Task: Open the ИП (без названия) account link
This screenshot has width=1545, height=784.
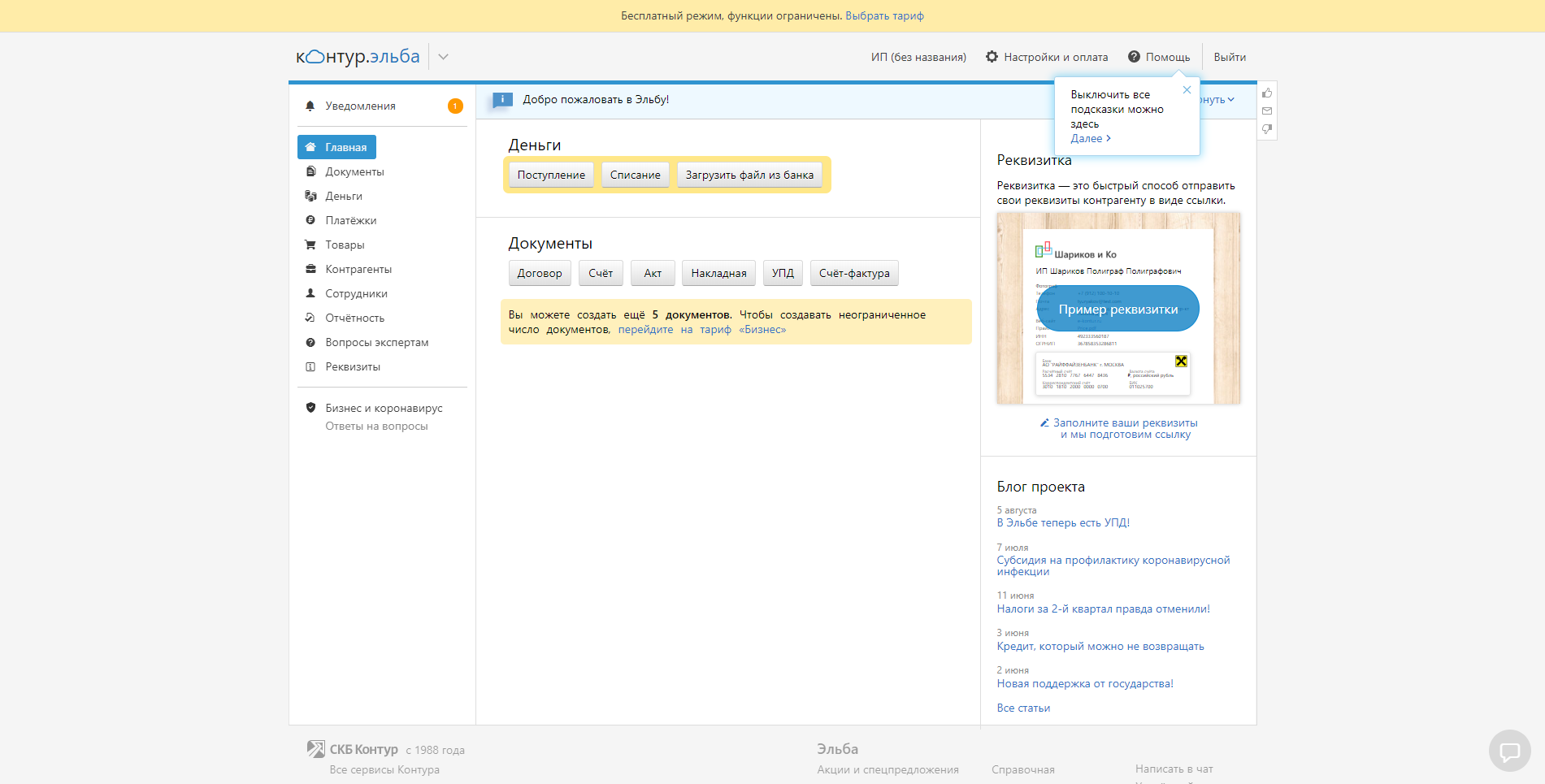Action: (918, 57)
